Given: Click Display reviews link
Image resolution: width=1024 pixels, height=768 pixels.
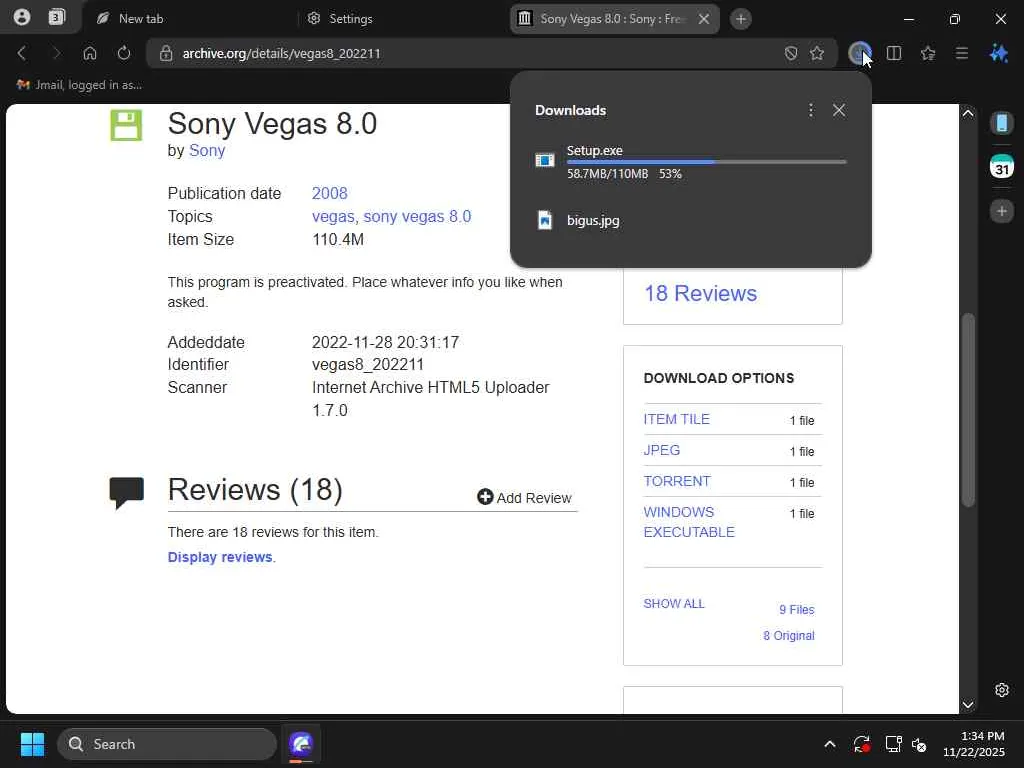Looking at the screenshot, I should tap(220, 557).
